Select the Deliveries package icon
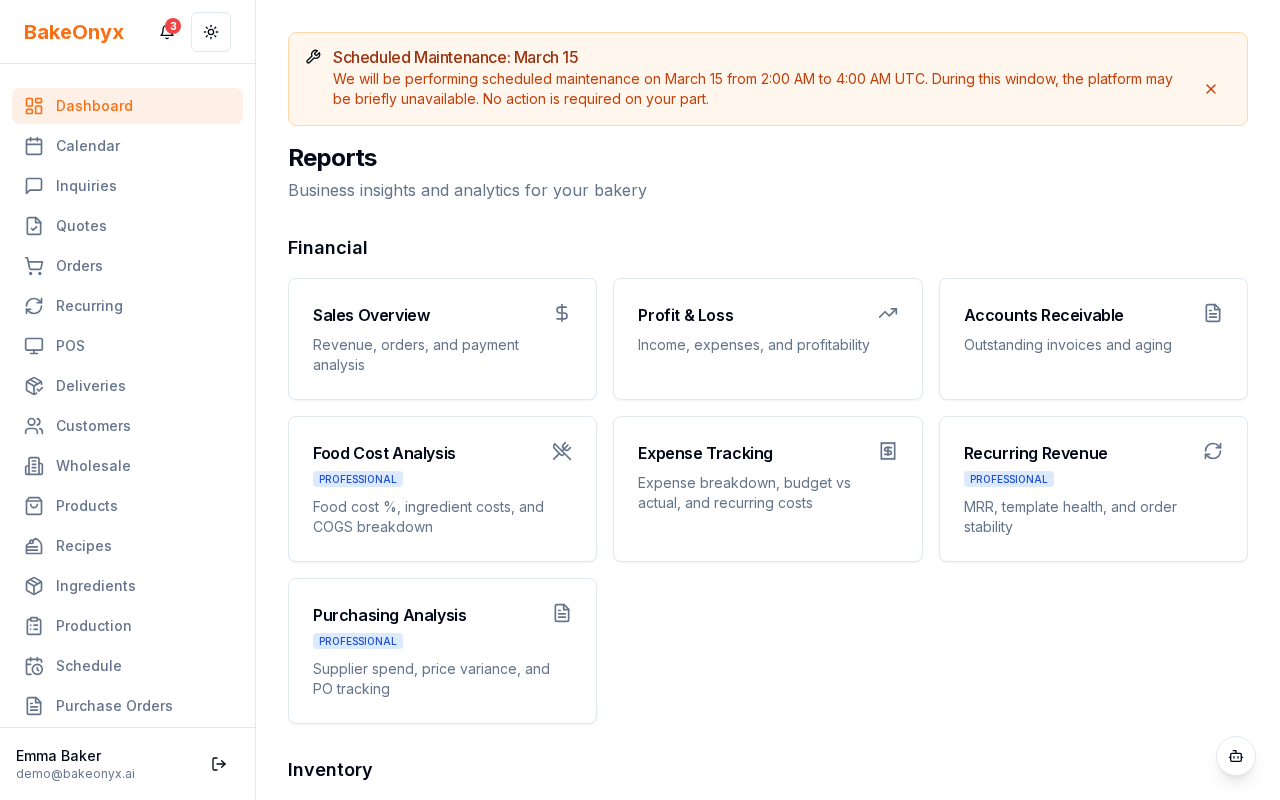Viewport: 1280px width, 800px height. click(x=34, y=386)
